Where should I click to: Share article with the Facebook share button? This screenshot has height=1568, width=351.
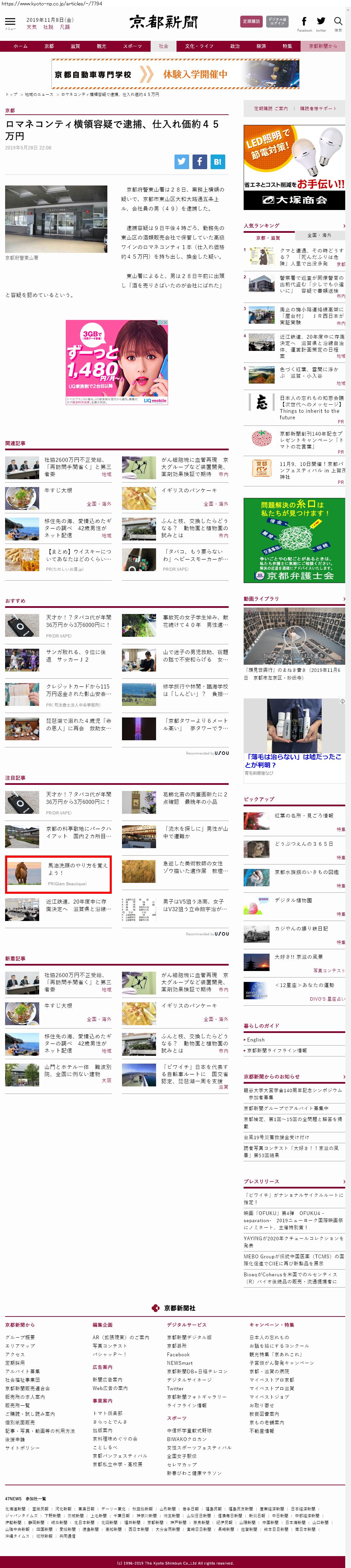200,161
